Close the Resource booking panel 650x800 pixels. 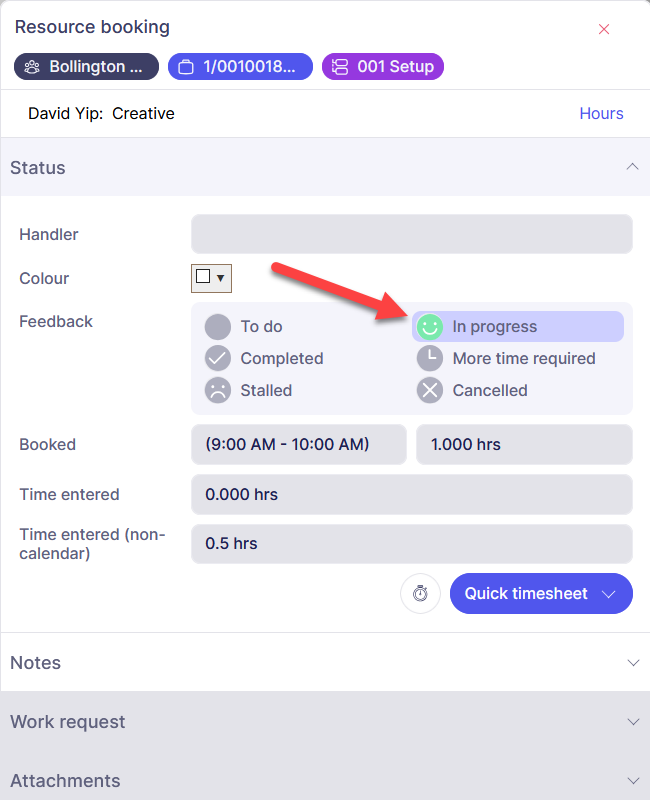604,29
